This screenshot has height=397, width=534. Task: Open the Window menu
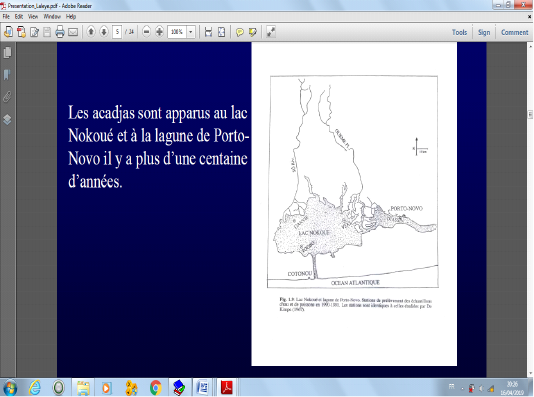(52, 16)
